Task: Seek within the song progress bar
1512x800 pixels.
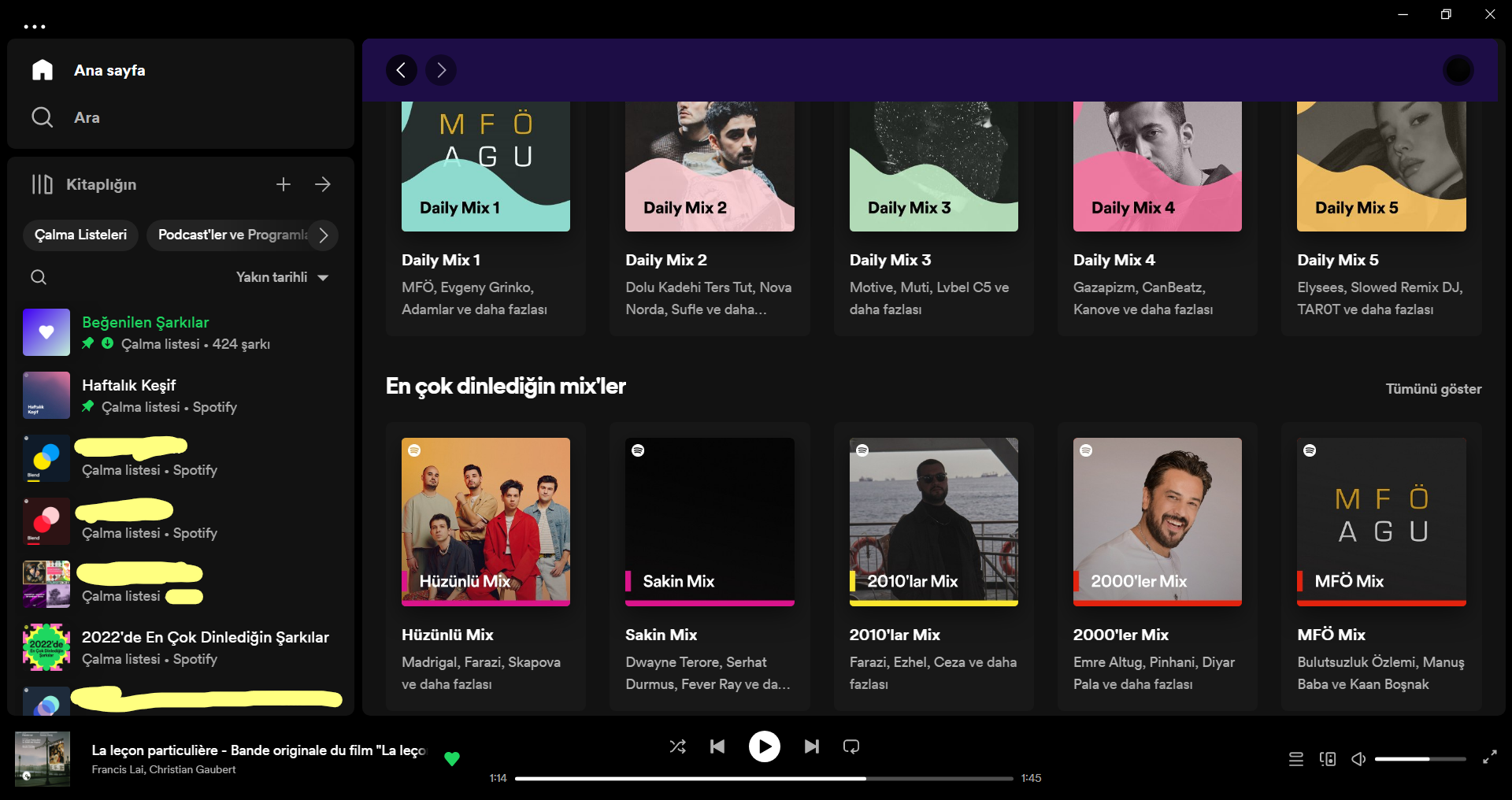Action: pos(764,779)
